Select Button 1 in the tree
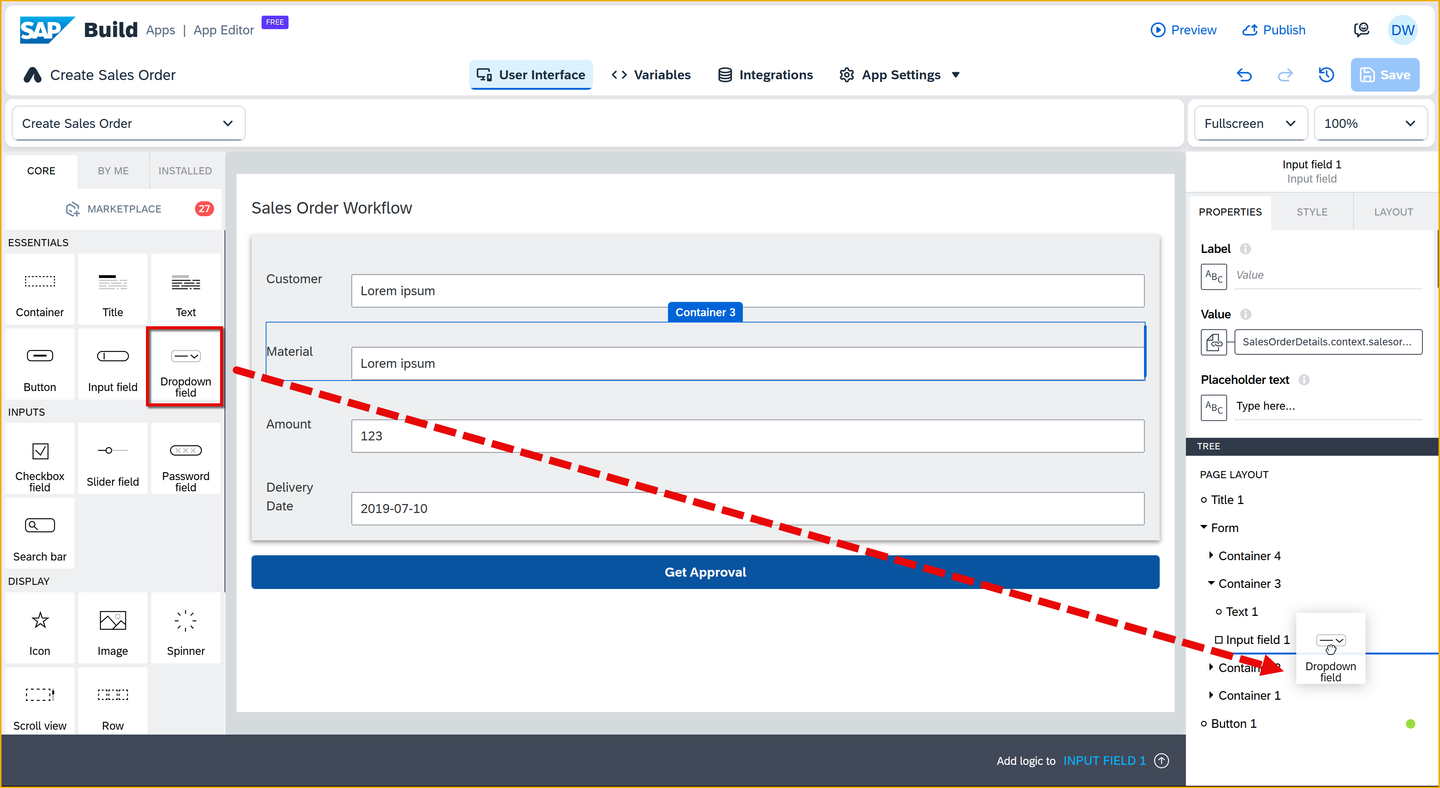Image resolution: width=1440 pixels, height=788 pixels. [1234, 724]
